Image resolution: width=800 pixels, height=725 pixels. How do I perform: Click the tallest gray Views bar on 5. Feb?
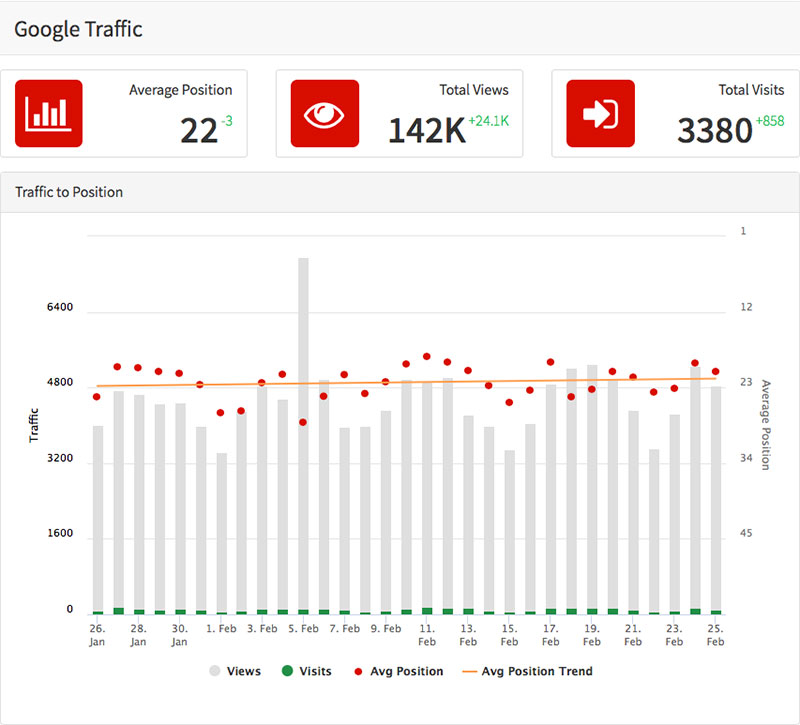[x=303, y=434]
